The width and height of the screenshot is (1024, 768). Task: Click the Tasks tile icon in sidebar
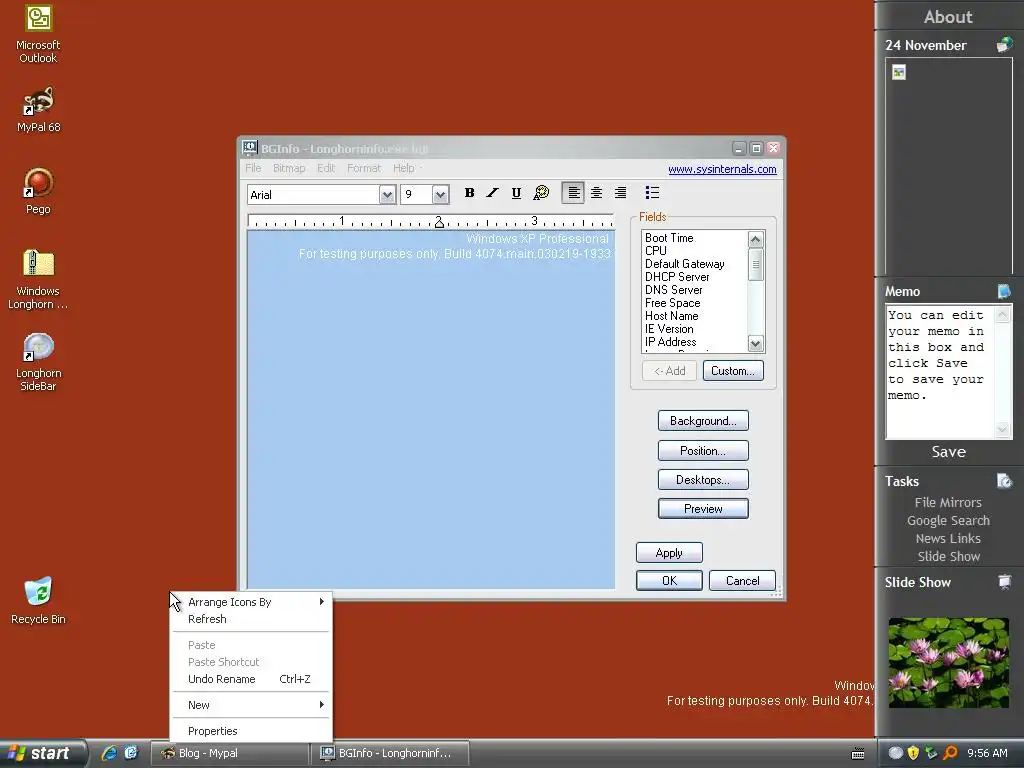[1004, 481]
